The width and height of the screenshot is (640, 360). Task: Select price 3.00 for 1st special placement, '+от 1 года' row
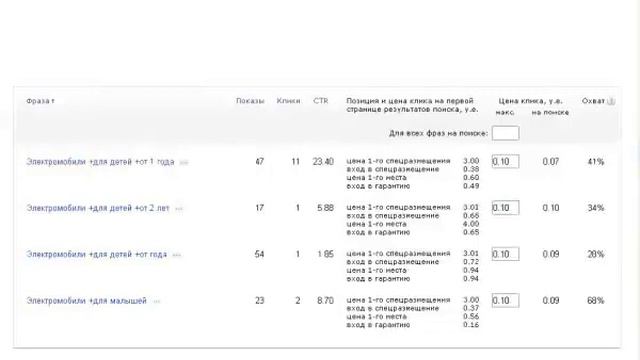point(471,161)
